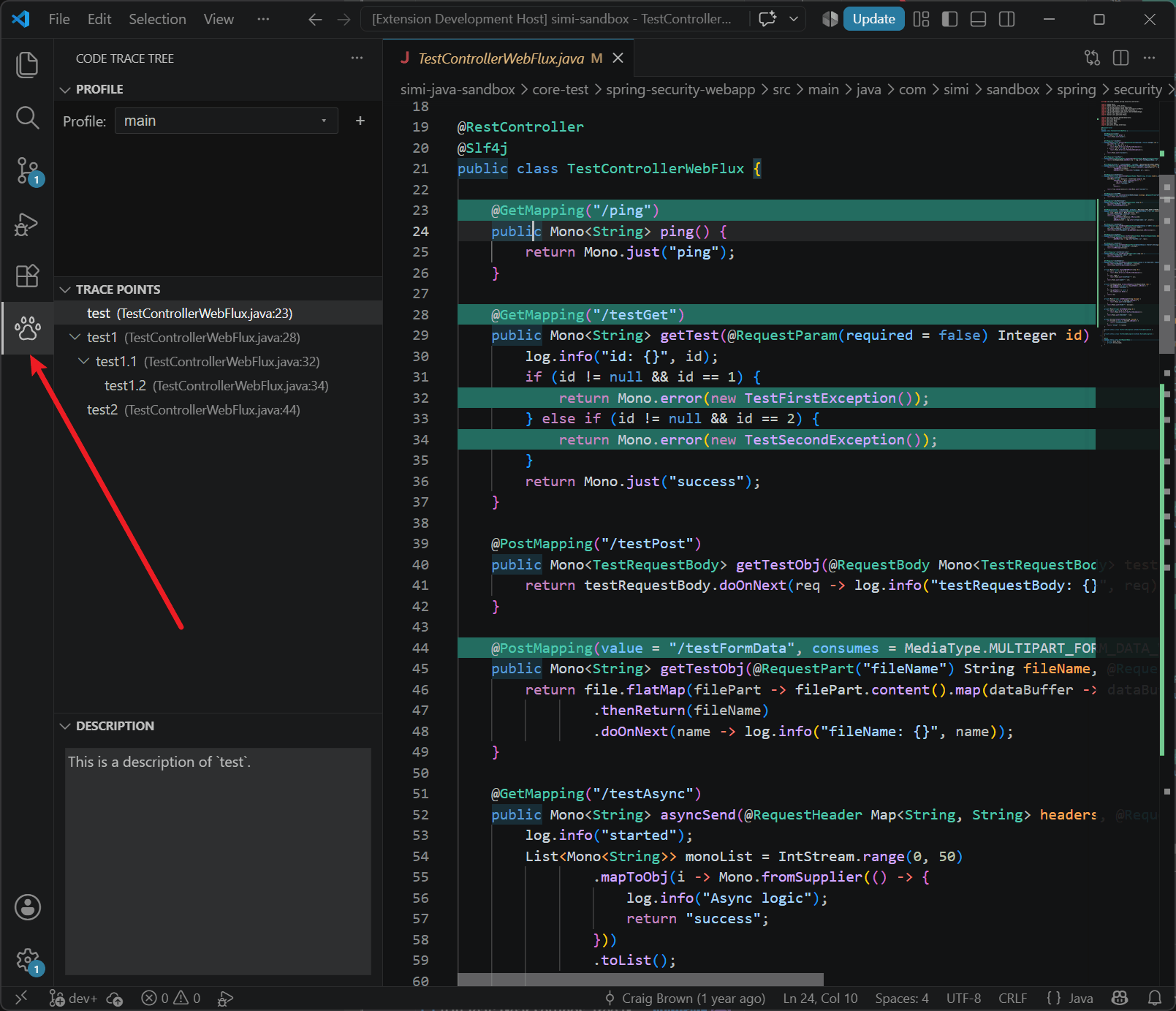Select the test2 trace point row
Viewport: 1176px width, 1011px height.
point(218,409)
